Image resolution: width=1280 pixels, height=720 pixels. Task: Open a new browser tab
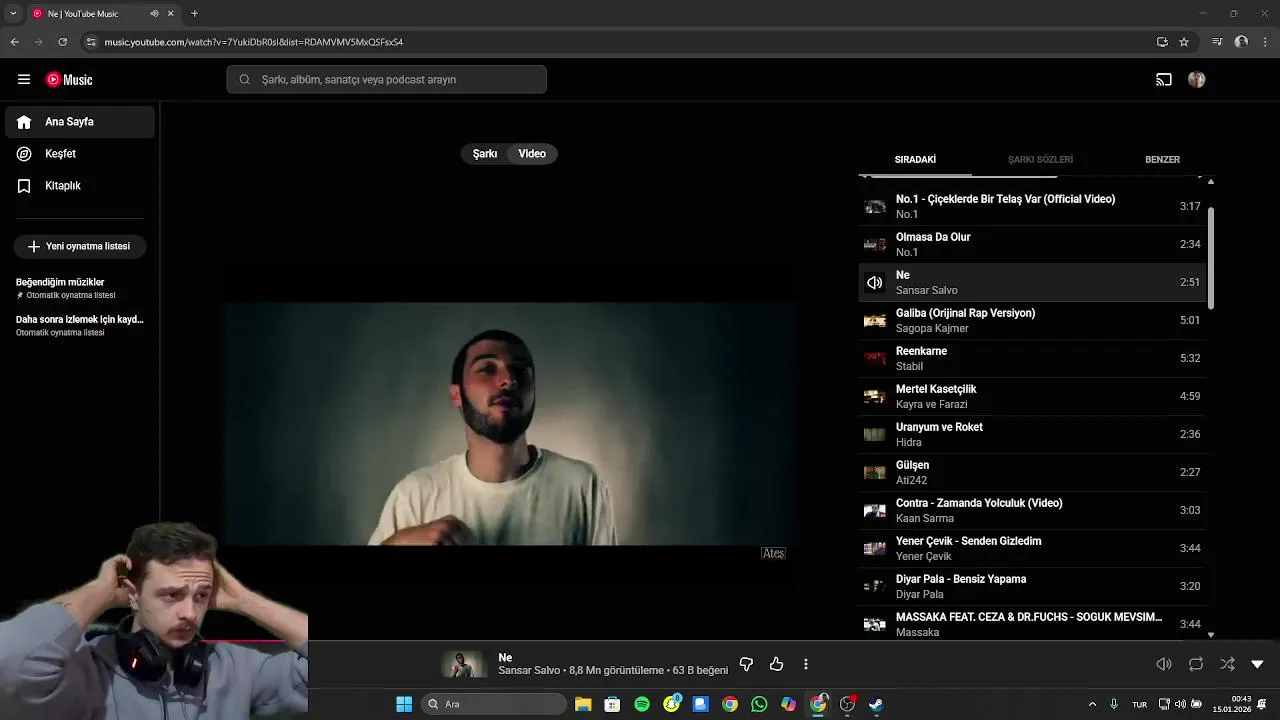tap(194, 14)
